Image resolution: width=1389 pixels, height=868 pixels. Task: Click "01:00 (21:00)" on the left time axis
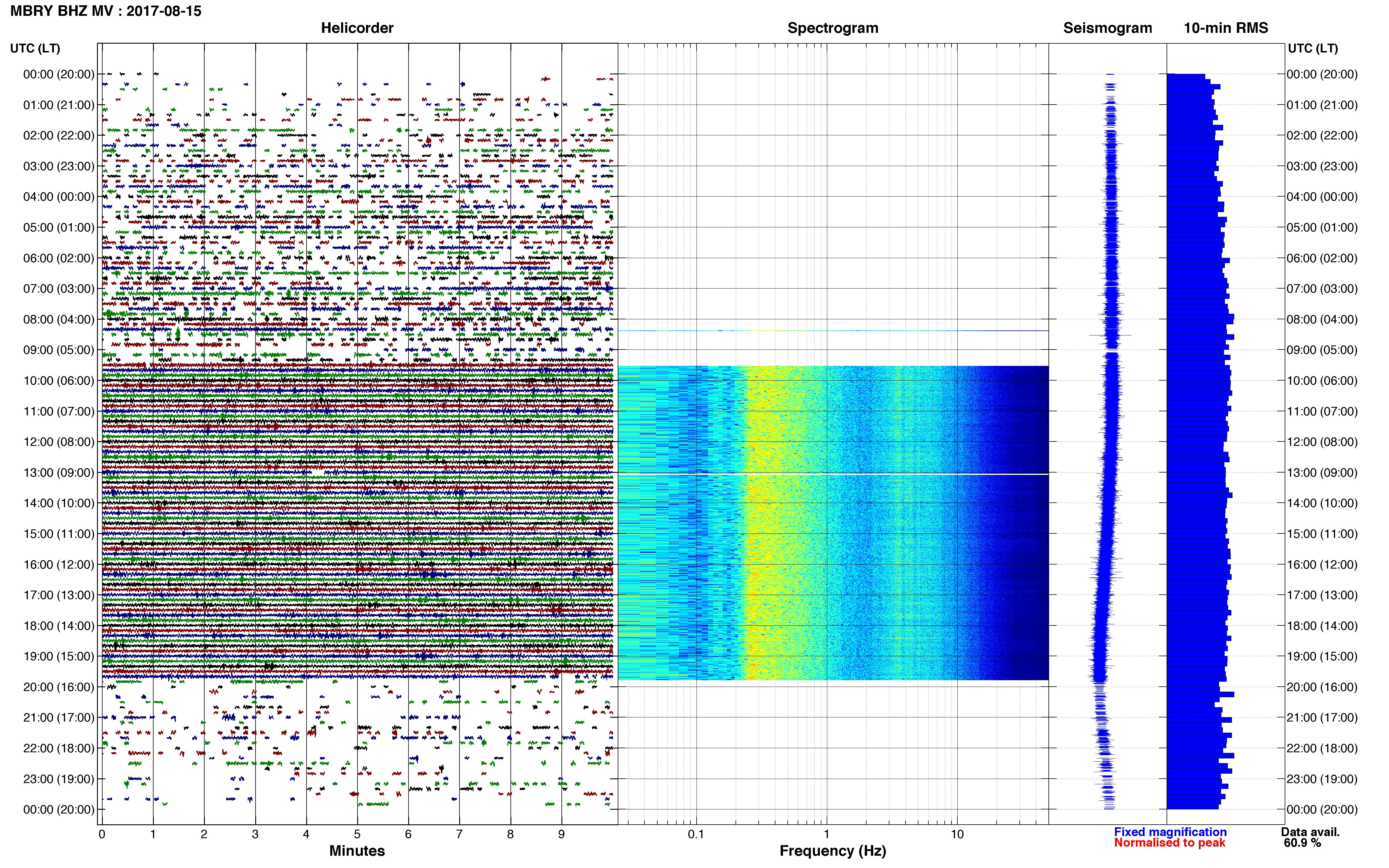pyautogui.click(x=59, y=105)
